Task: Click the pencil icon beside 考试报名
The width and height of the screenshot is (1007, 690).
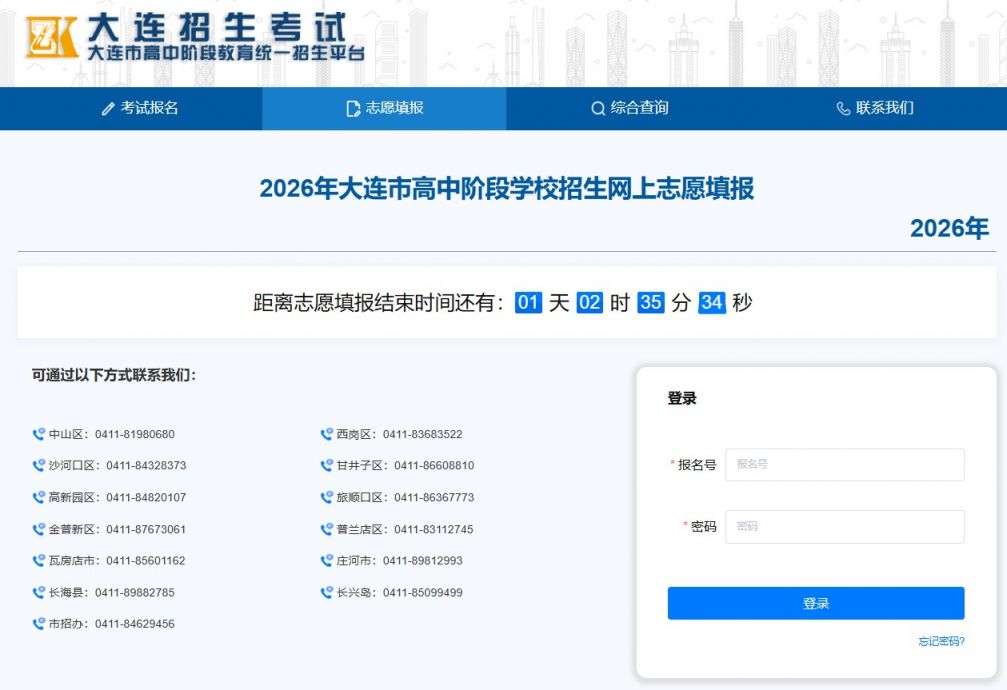Action: click(108, 109)
